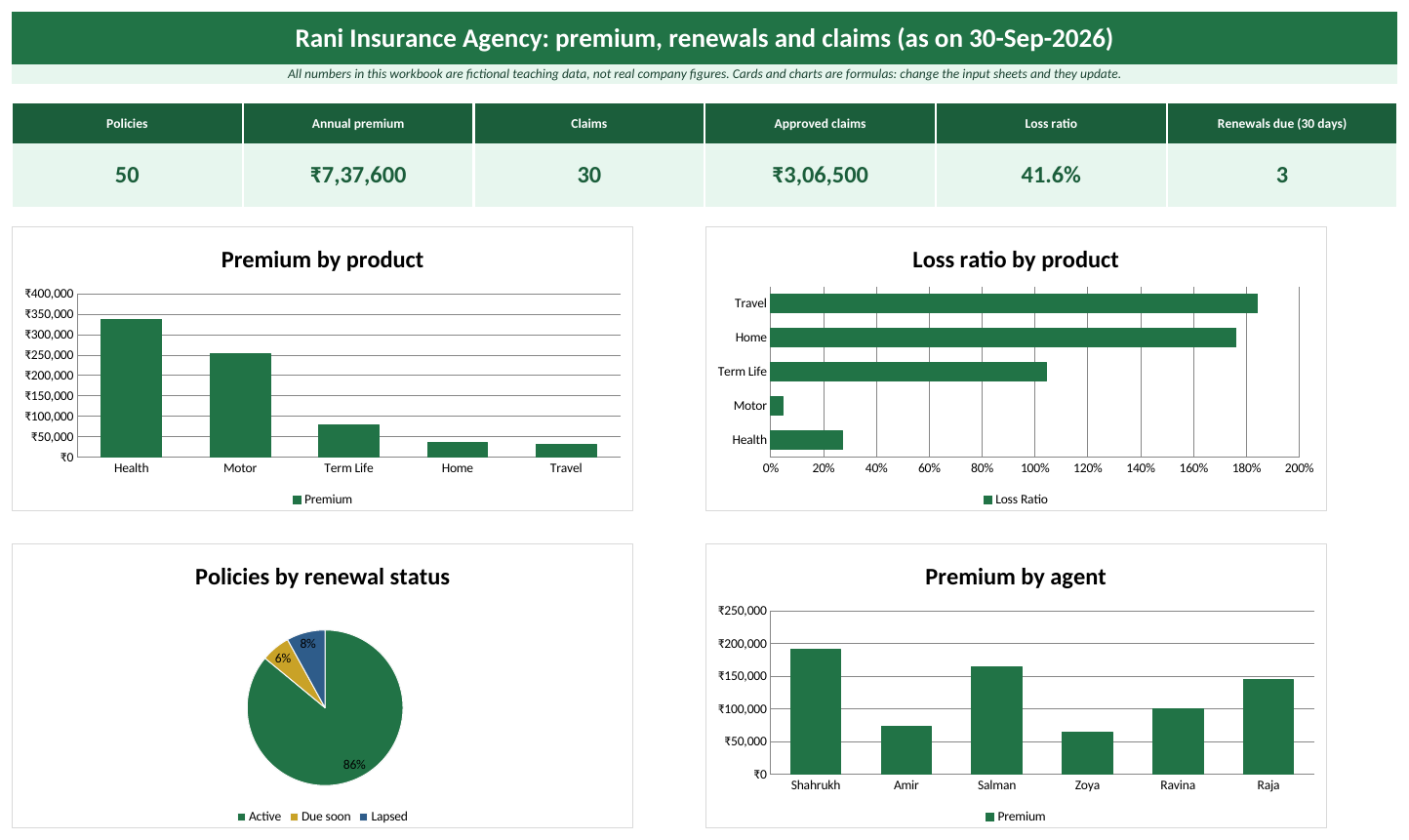Image resolution: width=1409 pixels, height=840 pixels.
Task: Click the 'Renewals due (30 days)' header
Action: (x=1282, y=124)
